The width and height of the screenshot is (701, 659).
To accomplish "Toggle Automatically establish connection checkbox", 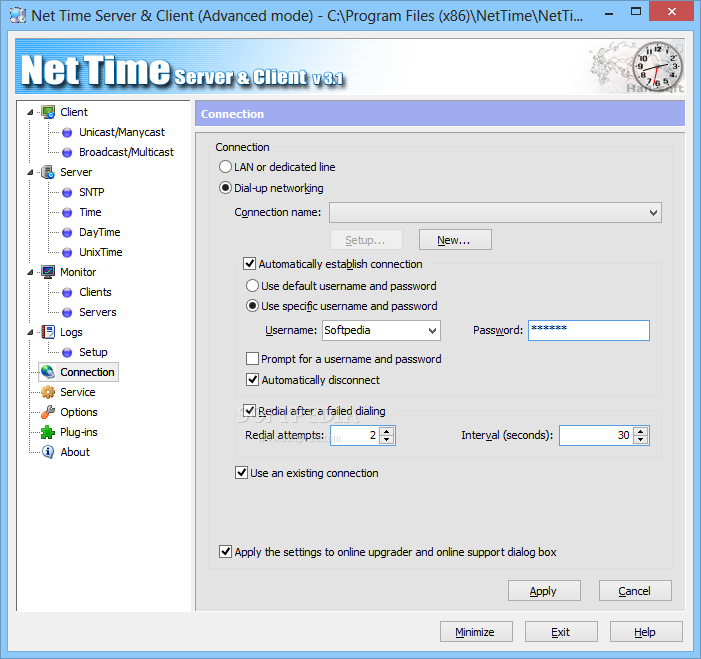I will [249, 264].
